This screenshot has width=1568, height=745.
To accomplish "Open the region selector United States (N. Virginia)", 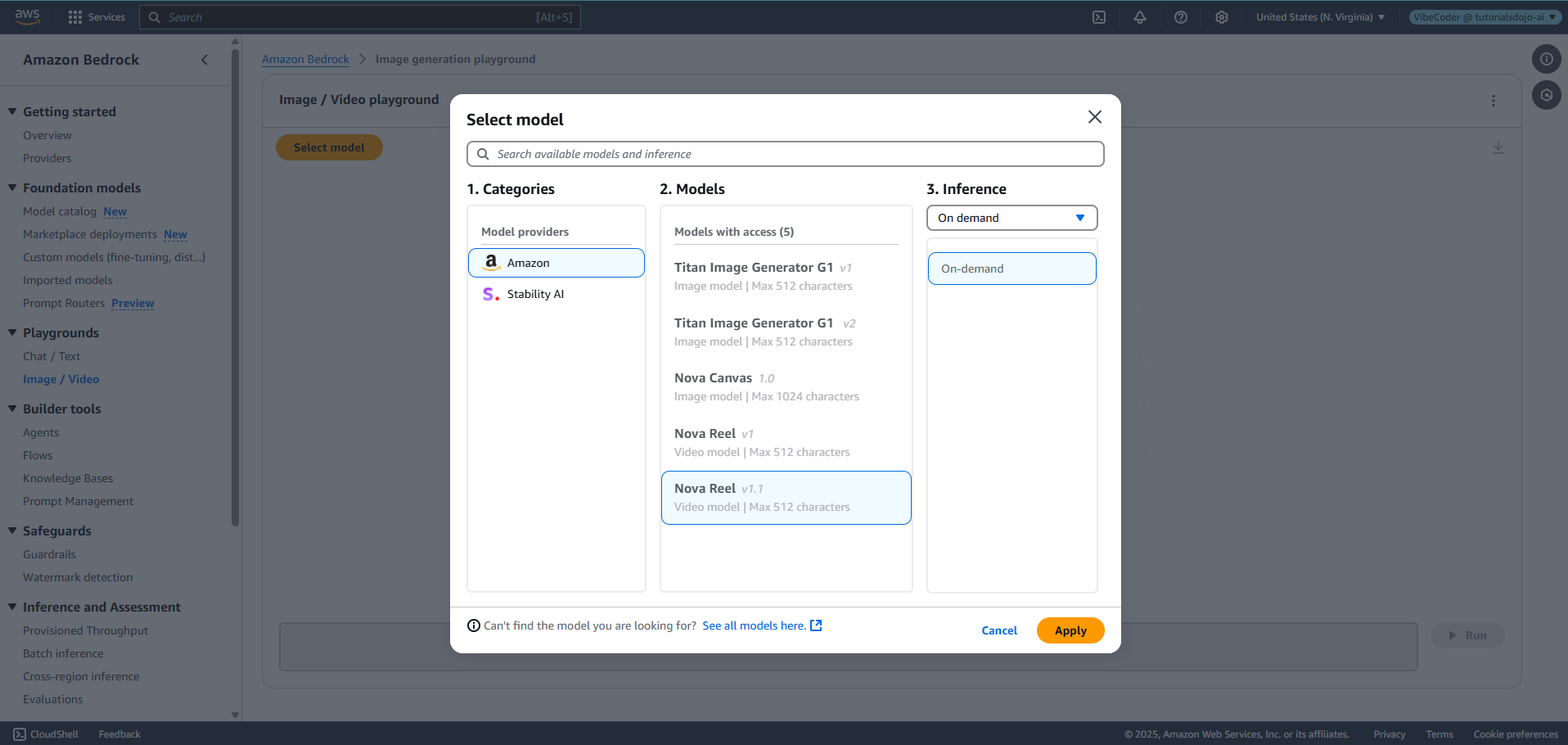I will click(1320, 17).
